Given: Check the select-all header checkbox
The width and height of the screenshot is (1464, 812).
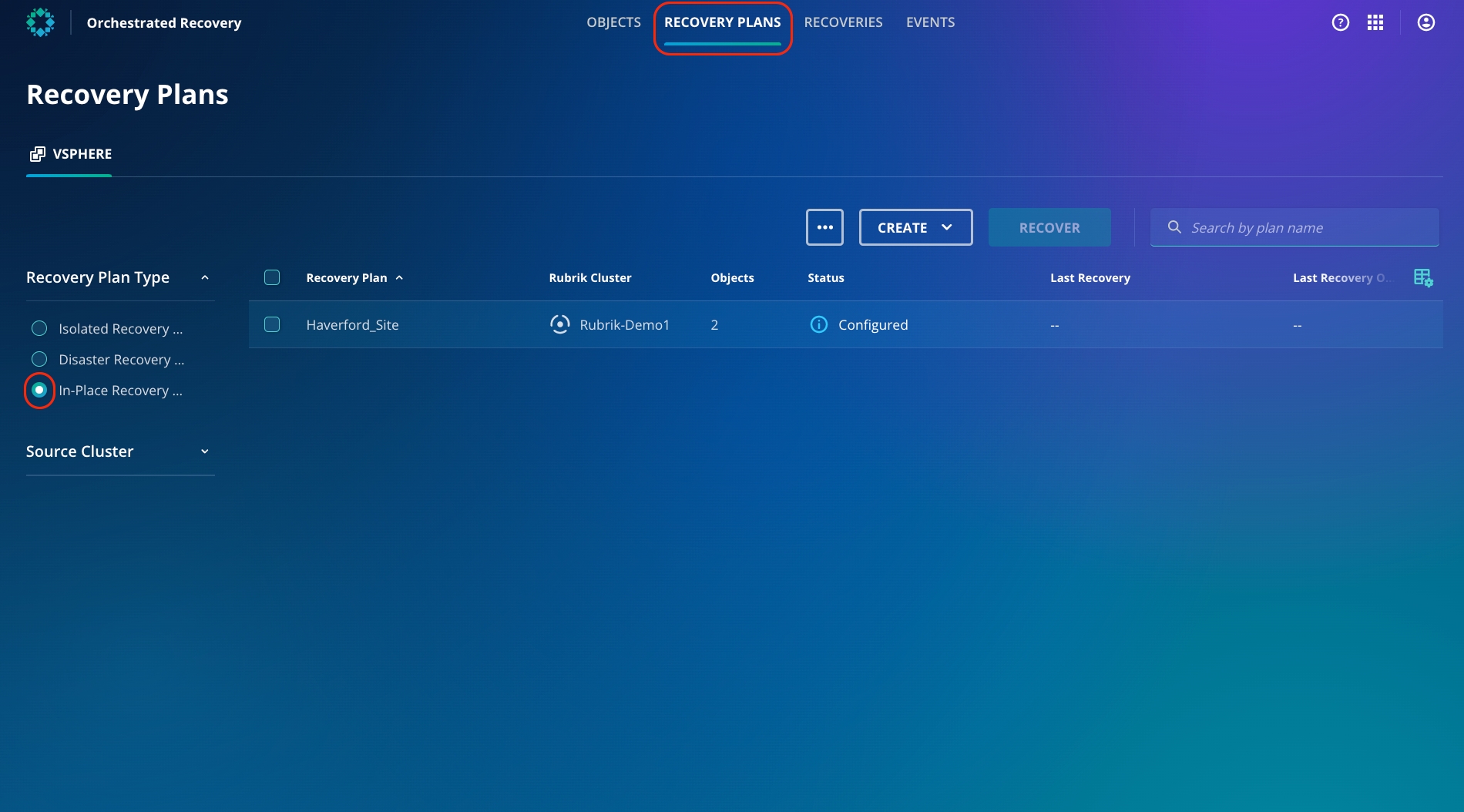Looking at the screenshot, I should click(272, 277).
